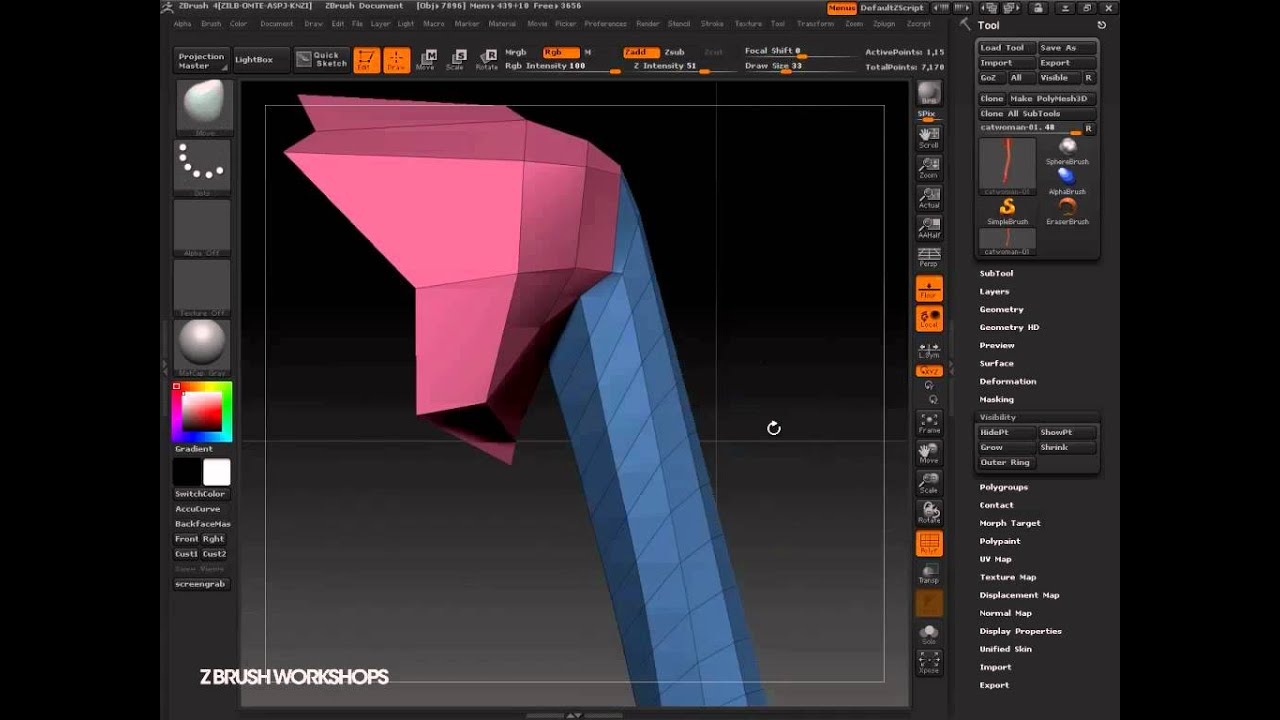Toggle PolyF wireframe display
The width and height of the screenshot is (1280, 720).
click(929, 543)
